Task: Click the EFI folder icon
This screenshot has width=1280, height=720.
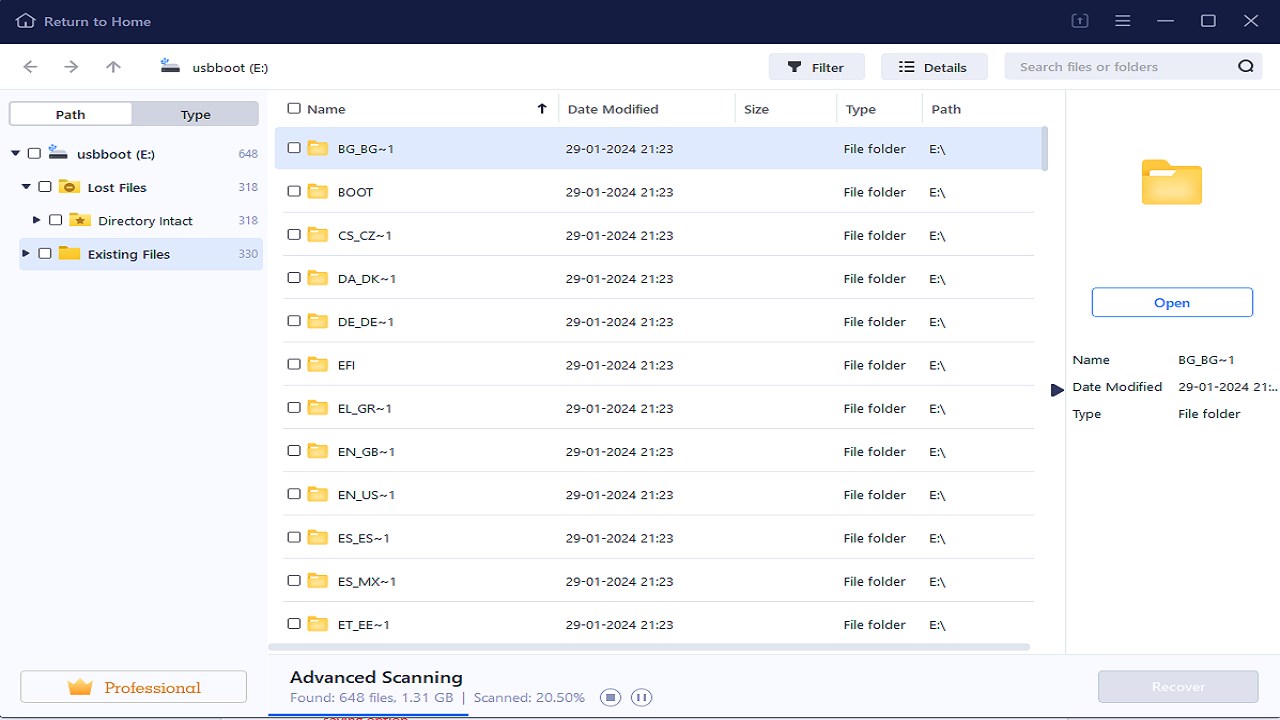Action: coord(318,364)
